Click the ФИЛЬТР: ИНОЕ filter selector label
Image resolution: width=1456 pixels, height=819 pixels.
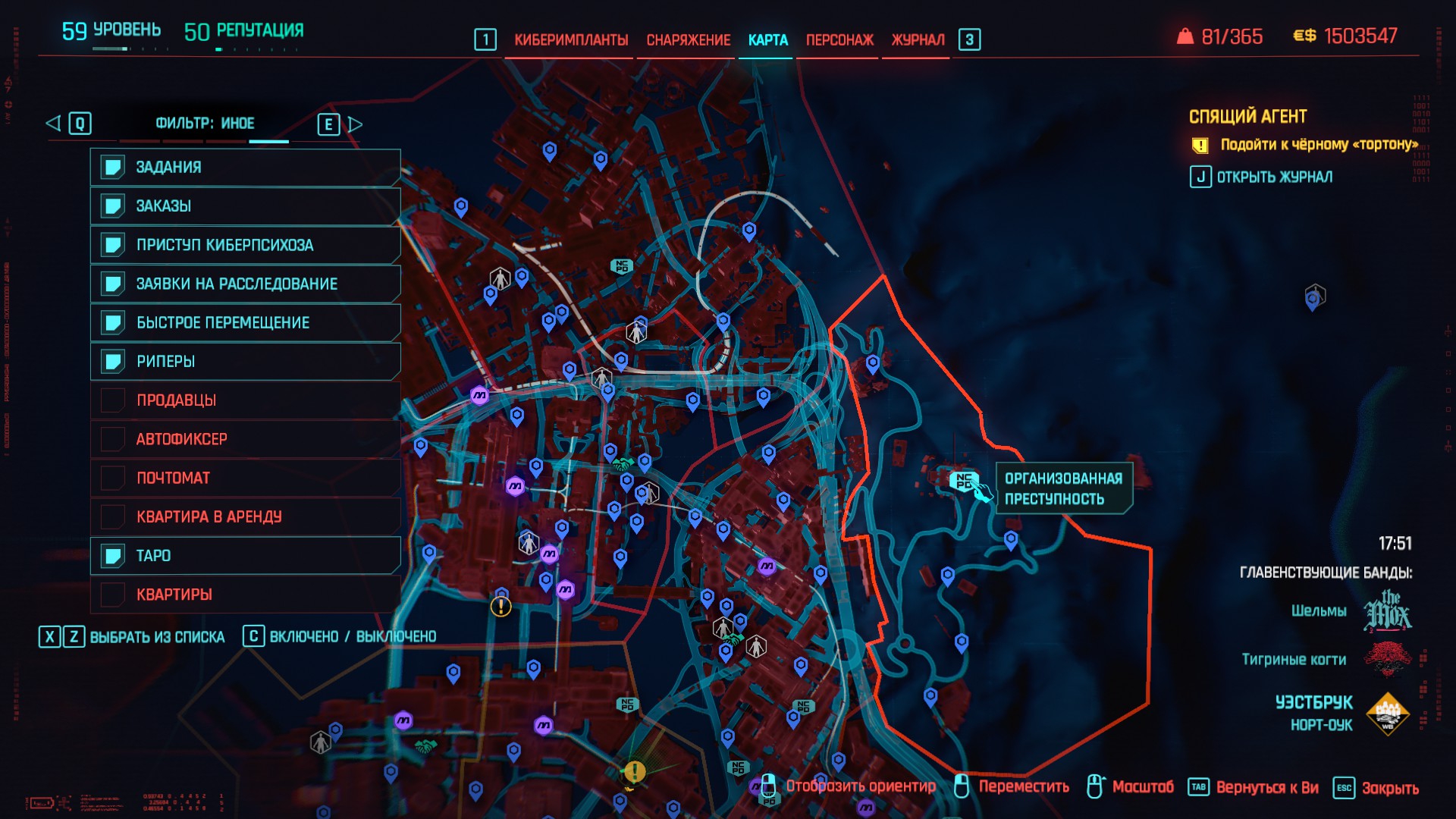(x=205, y=123)
